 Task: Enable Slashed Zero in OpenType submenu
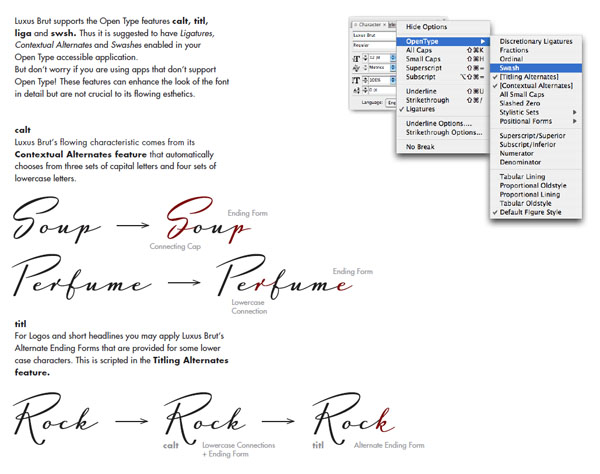pyautogui.click(x=536, y=103)
